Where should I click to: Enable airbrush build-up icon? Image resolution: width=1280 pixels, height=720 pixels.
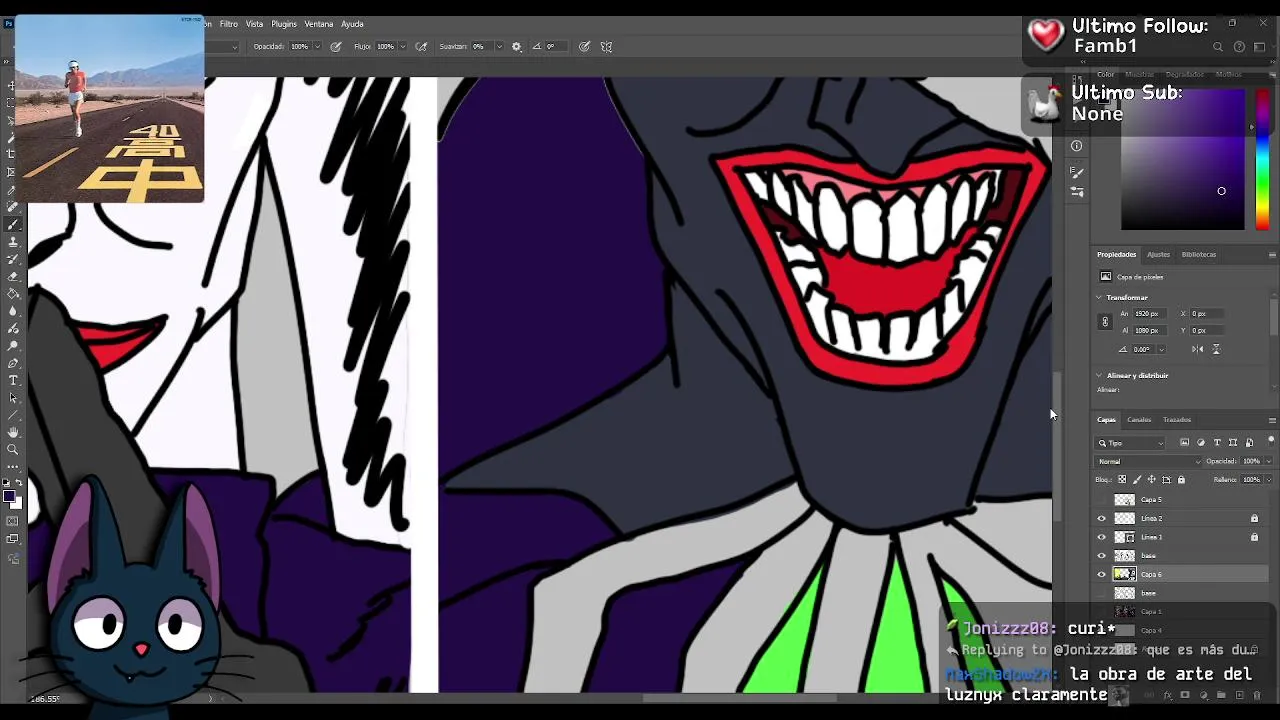click(x=421, y=46)
